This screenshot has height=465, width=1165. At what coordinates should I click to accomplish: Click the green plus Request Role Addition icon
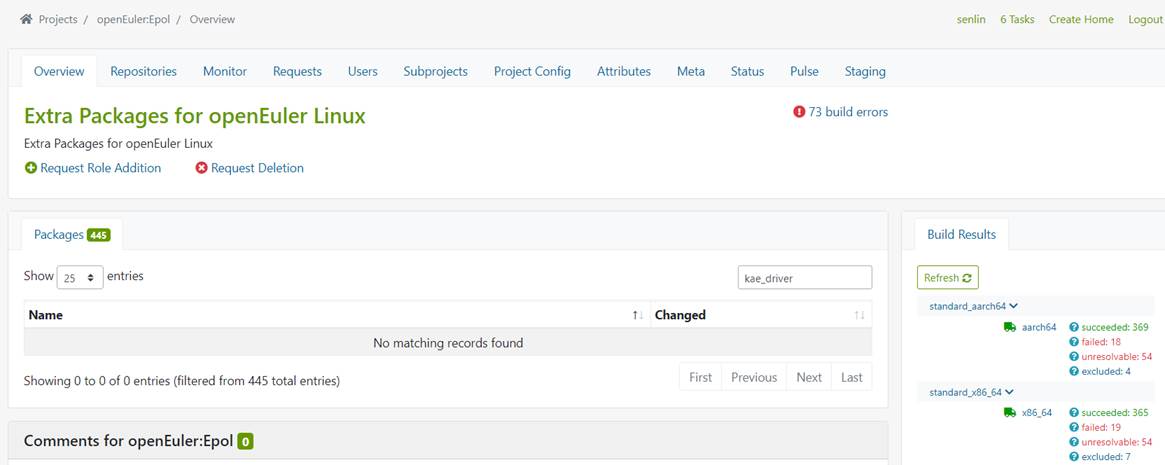(x=31, y=168)
